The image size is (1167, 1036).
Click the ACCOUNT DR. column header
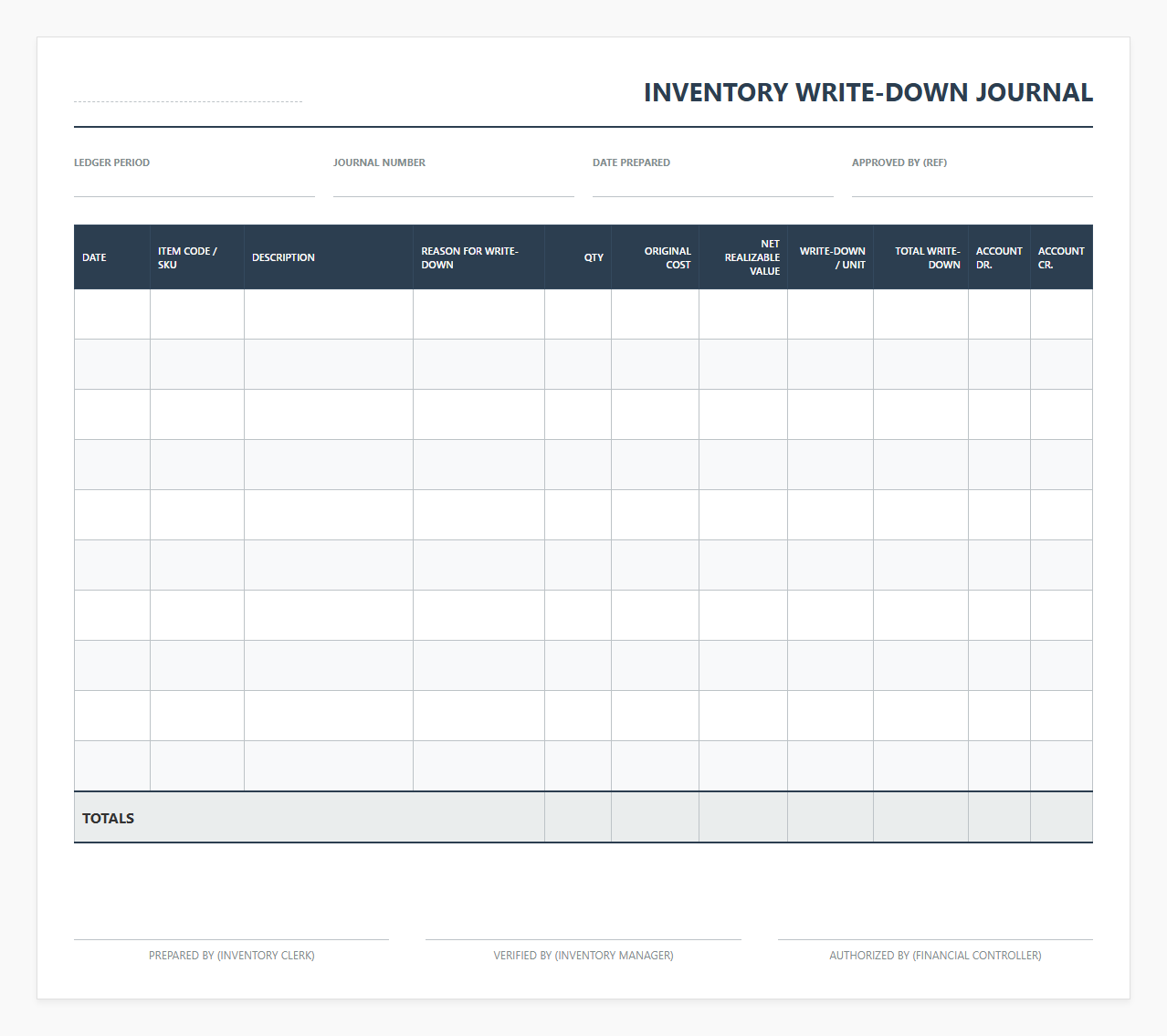(1000, 257)
